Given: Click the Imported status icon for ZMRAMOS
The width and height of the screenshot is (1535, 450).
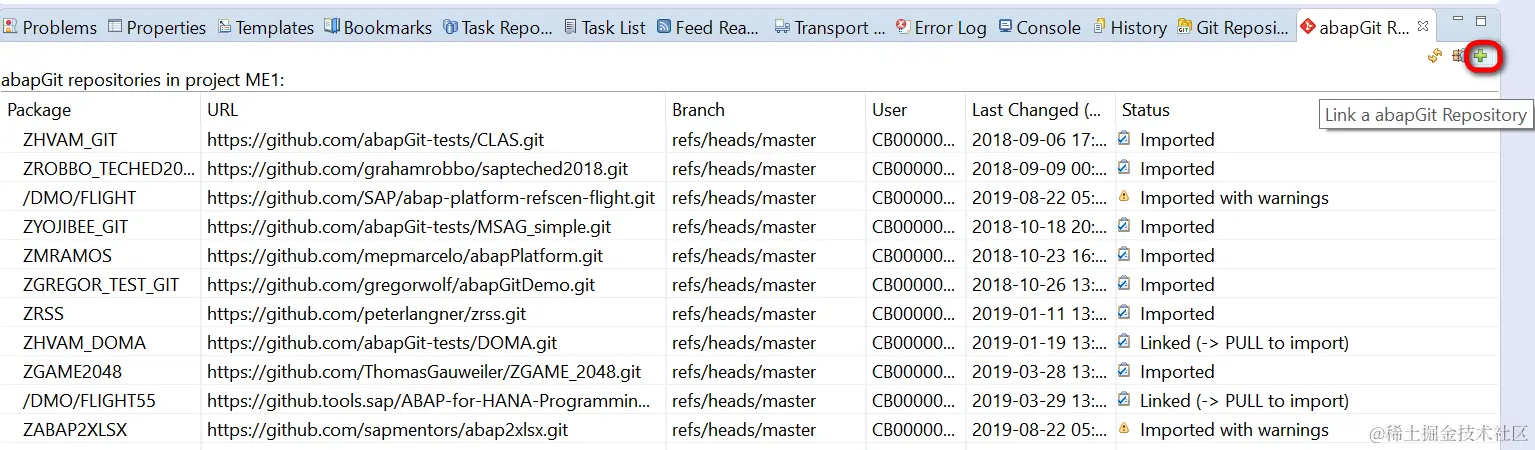Looking at the screenshot, I should pos(1124,255).
